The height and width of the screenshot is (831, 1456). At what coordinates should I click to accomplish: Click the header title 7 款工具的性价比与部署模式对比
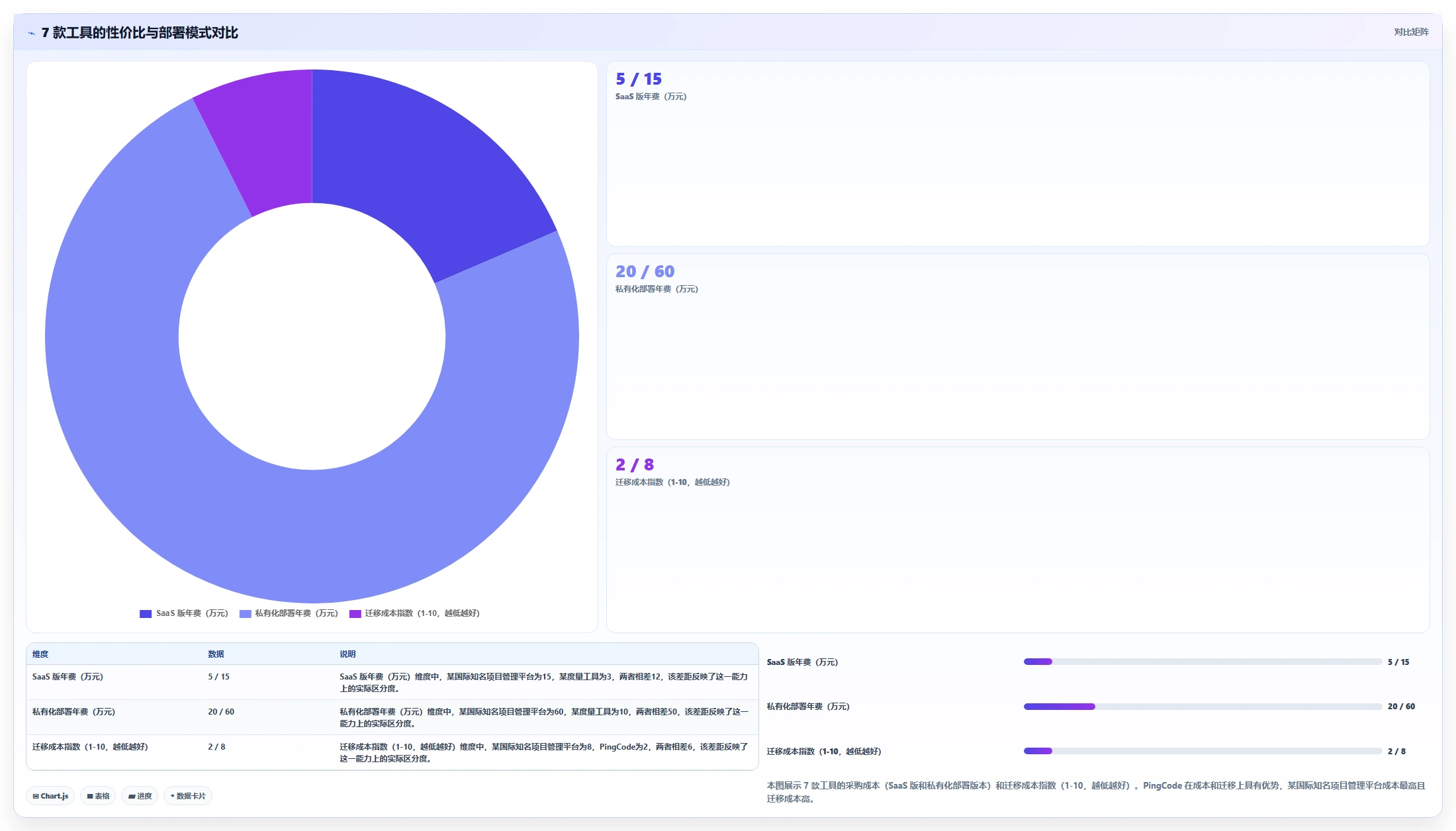click(140, 32)
